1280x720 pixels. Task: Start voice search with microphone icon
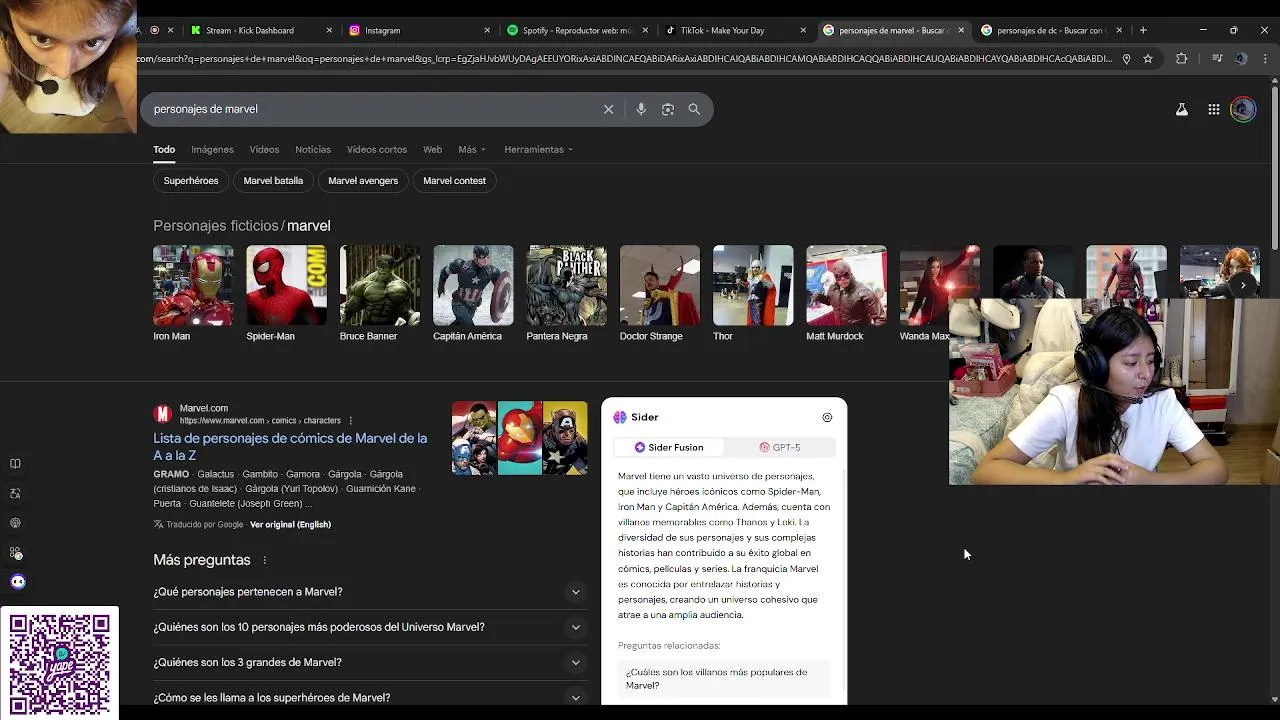coord(641,109)
